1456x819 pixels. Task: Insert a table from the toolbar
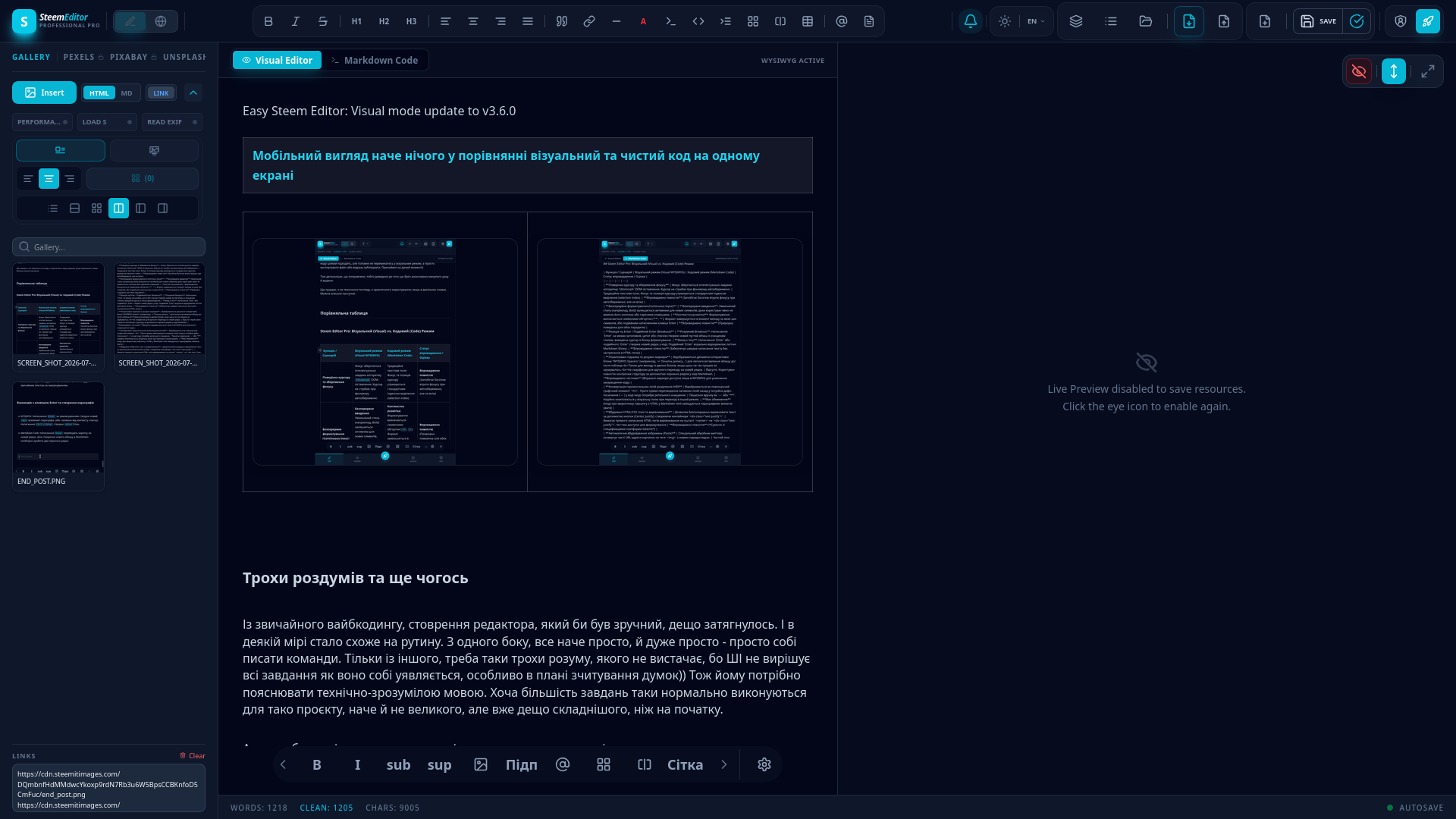point(808,21)
